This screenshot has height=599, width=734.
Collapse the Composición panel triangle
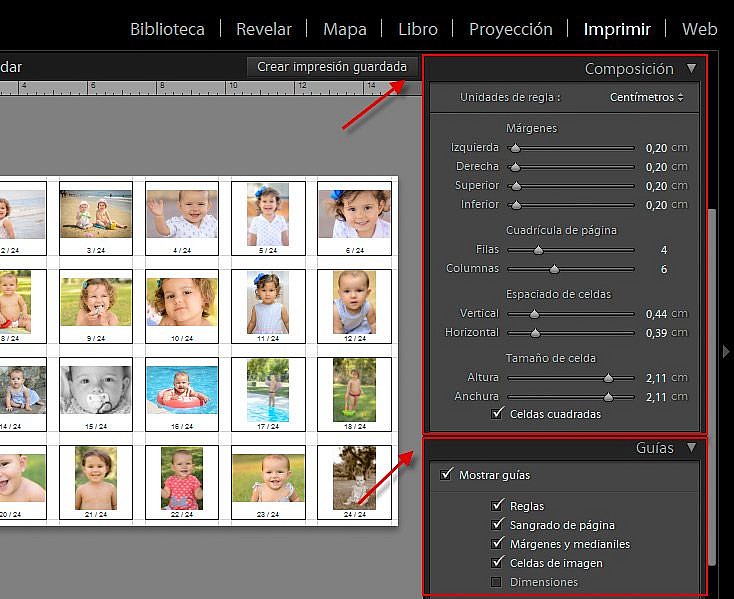[x=691, y=69]
